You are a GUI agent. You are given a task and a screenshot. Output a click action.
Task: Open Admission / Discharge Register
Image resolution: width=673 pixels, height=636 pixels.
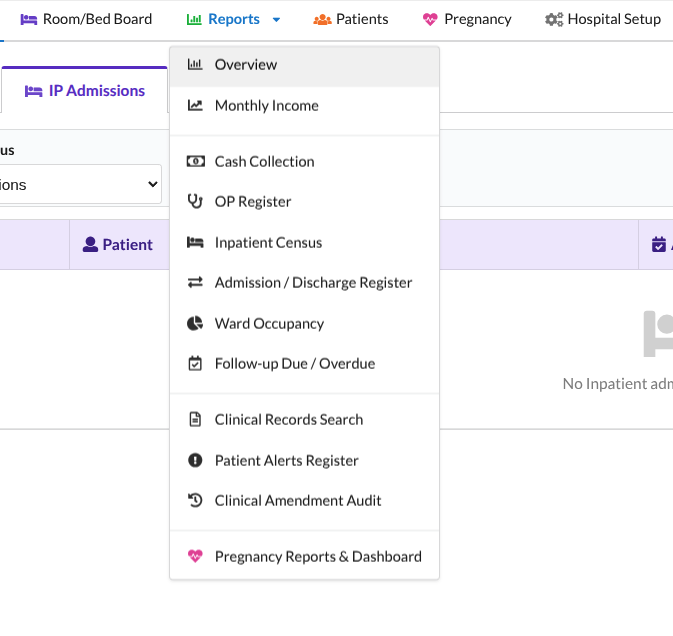tap(304, 283)
